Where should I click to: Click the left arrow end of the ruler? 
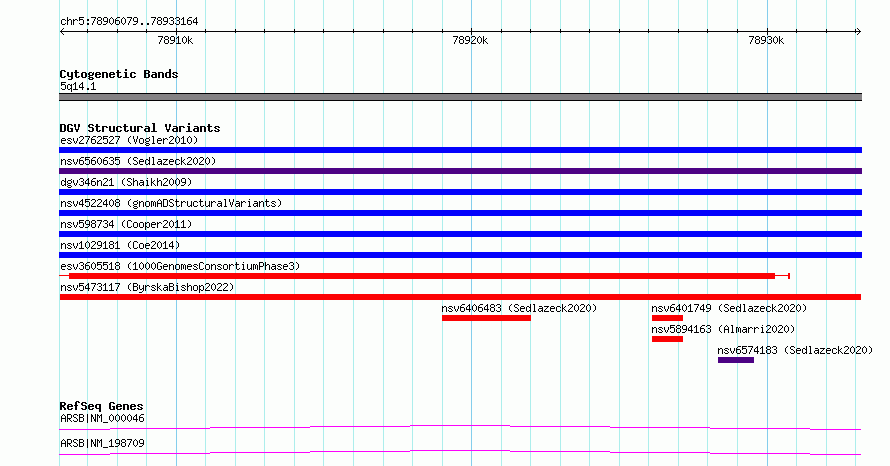pyautogui.click(x=62, y=32)
